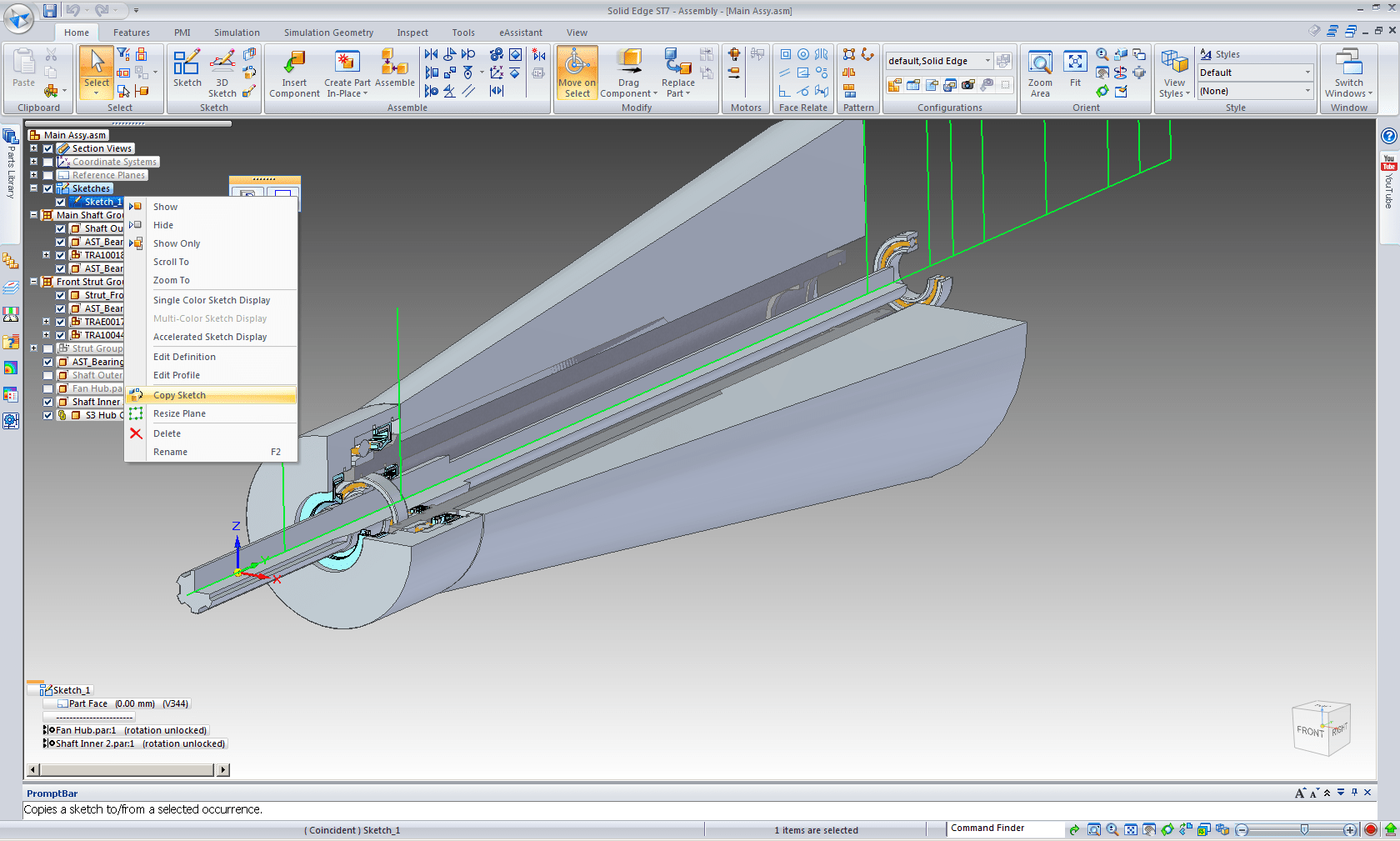Click the Command Finder search field
1400x841 pixels.
1004,828
